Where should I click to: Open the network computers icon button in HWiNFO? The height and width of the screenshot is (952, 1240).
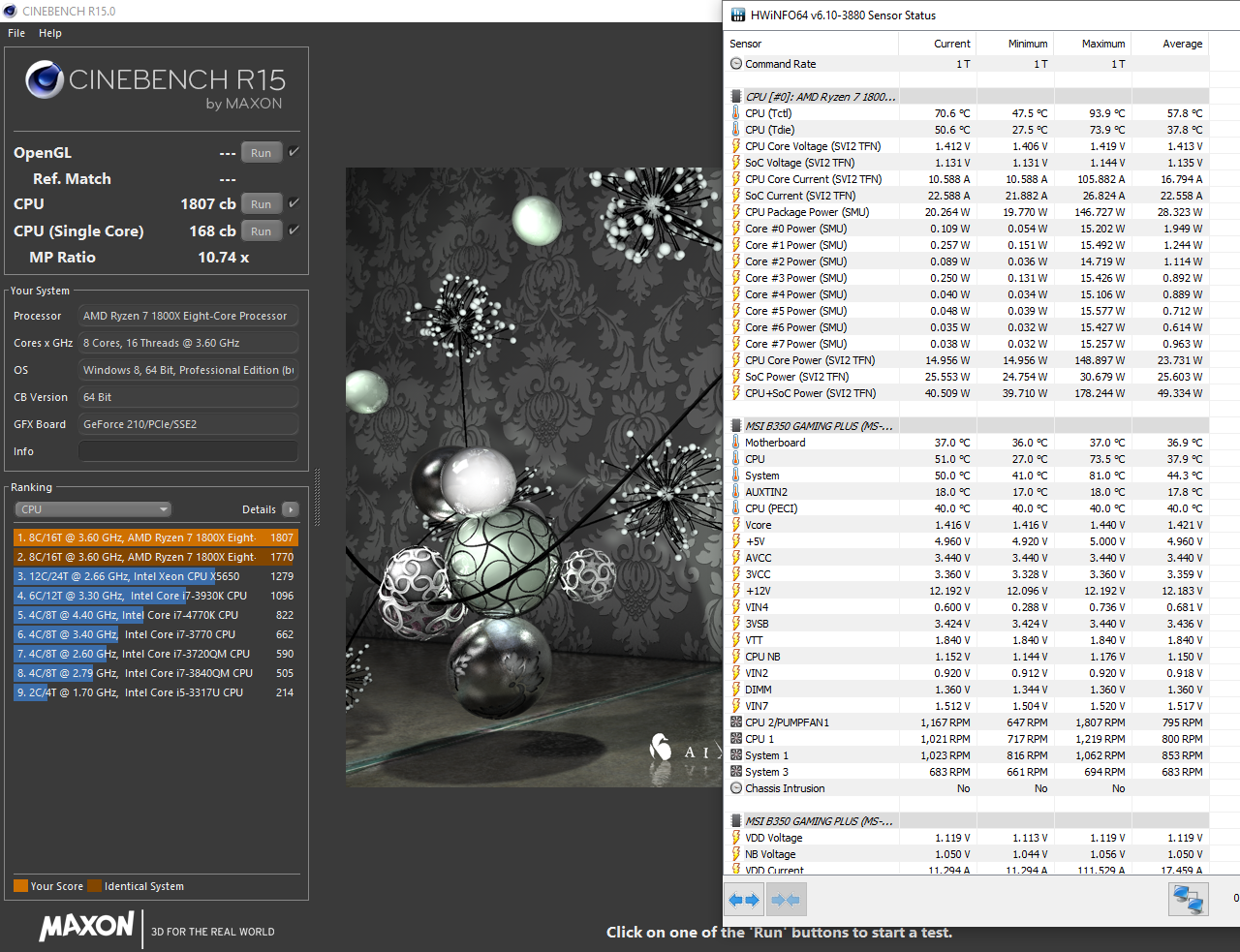pos(1188,900)
